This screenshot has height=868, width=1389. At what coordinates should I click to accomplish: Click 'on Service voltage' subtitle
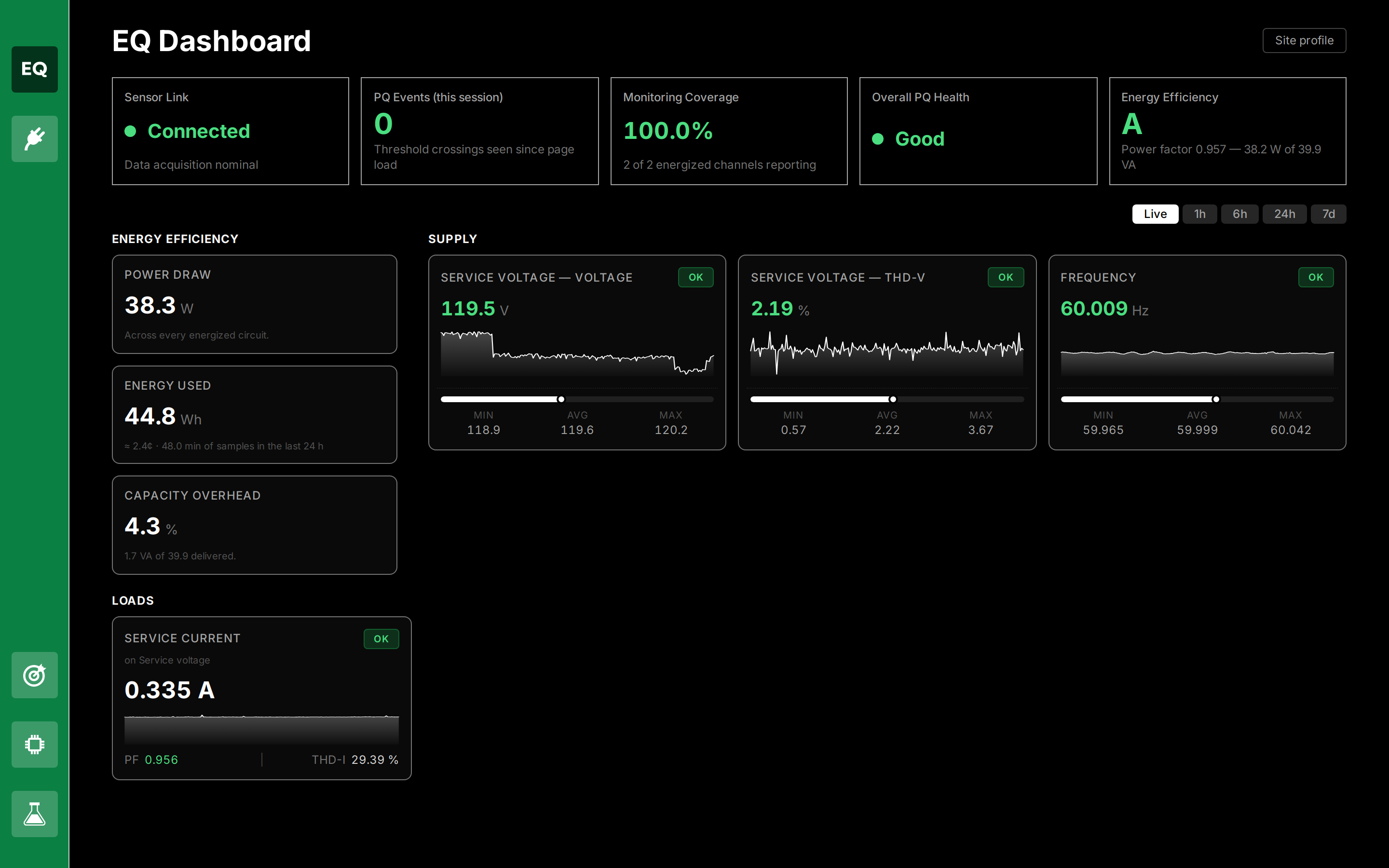coord(167,660)
